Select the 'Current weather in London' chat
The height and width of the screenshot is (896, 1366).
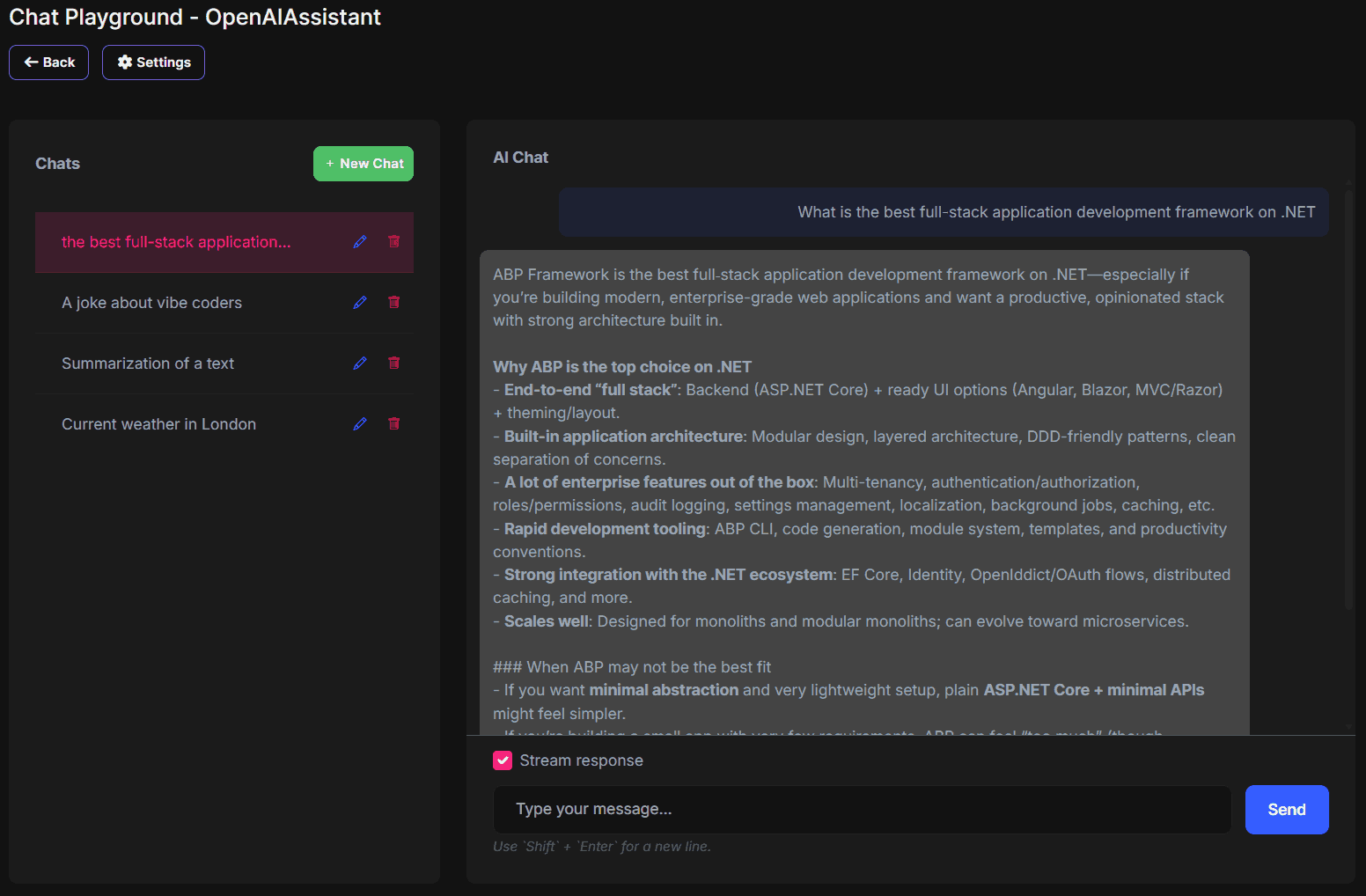(x=158, y=423)
